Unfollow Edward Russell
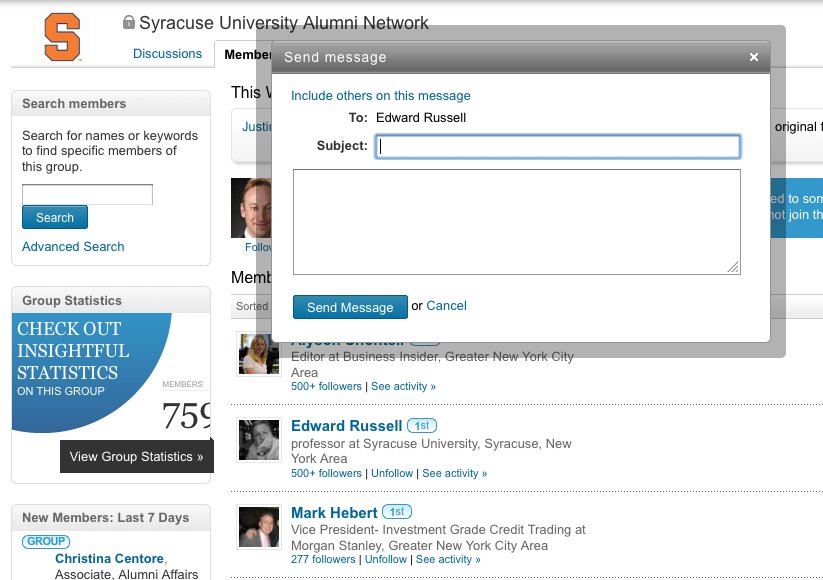Image resolution: width=823 pixels, height=580 pixels. (x=392, y=474)
